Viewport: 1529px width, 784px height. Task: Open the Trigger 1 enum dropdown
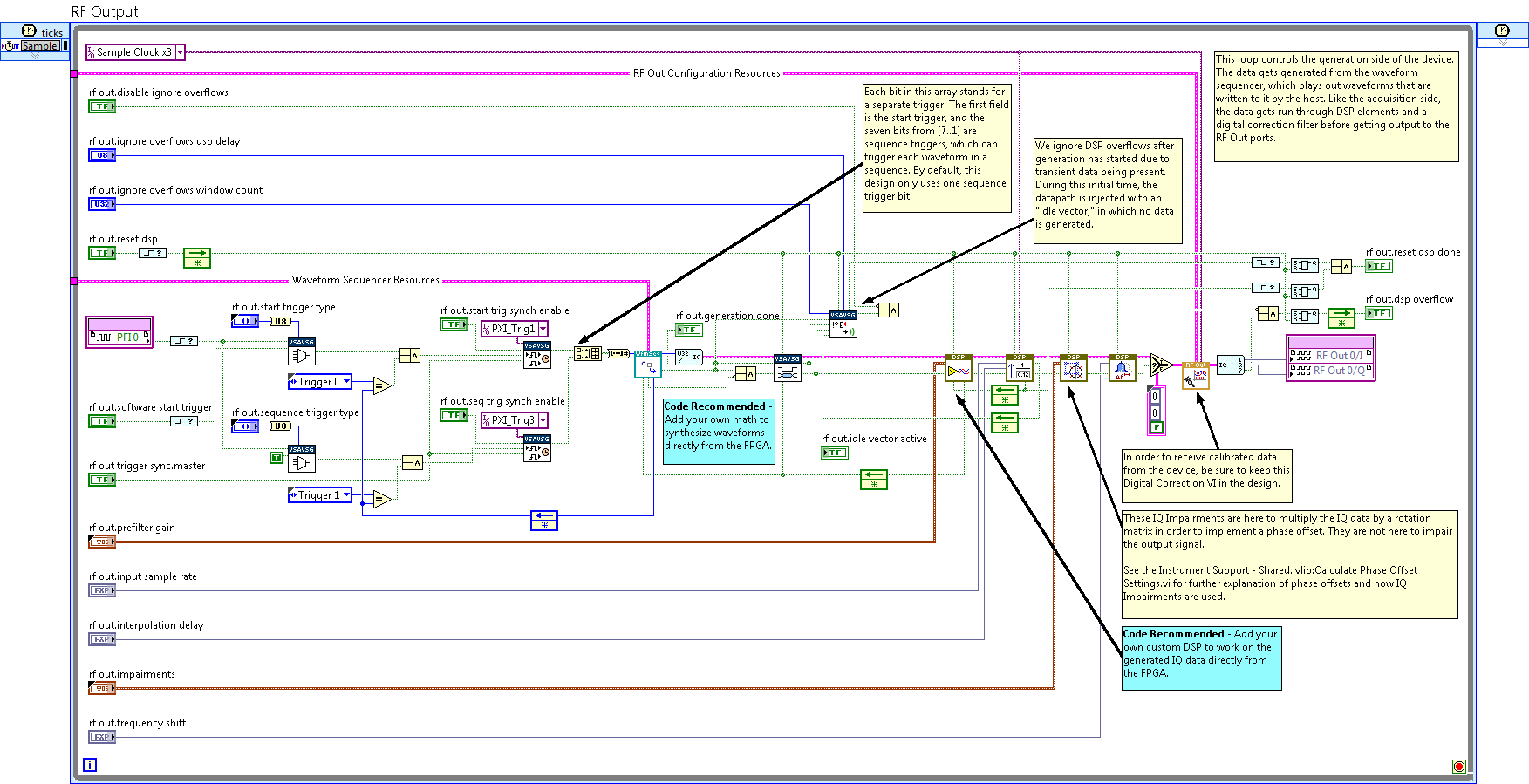click(347, 495)
